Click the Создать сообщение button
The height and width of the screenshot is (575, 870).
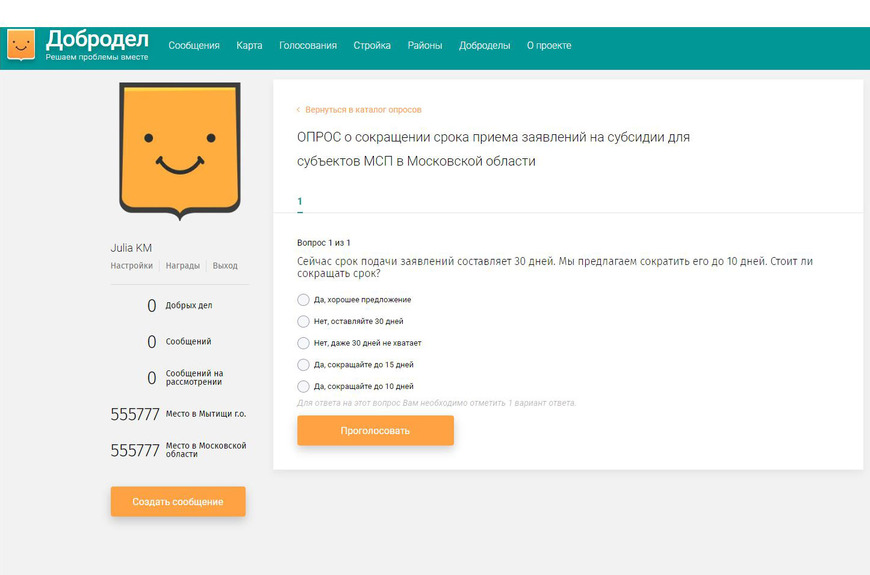[178, 501]
